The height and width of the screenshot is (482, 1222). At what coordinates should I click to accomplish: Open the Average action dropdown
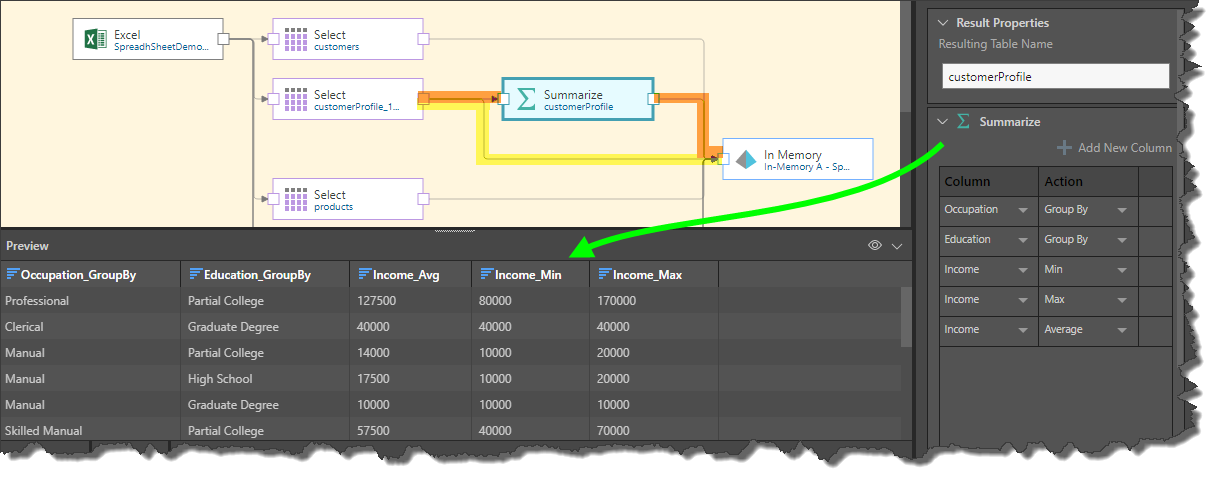point(1122,330)
